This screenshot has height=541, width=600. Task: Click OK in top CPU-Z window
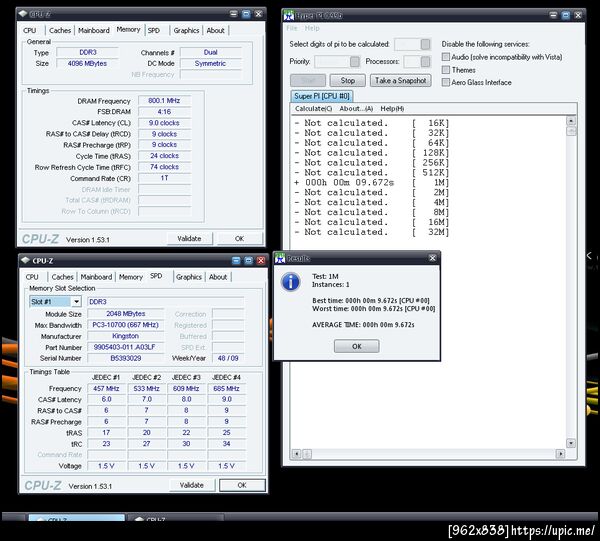pos(240,239)
